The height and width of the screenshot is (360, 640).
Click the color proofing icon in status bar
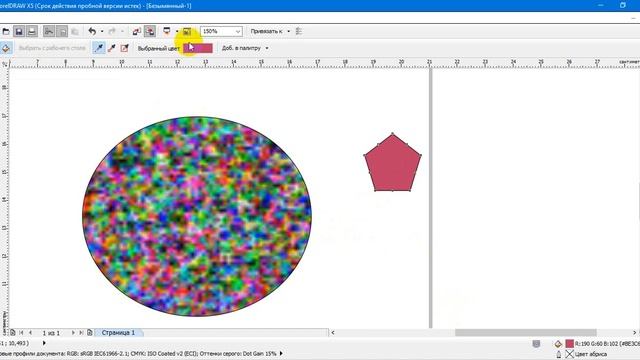(536, 344)
